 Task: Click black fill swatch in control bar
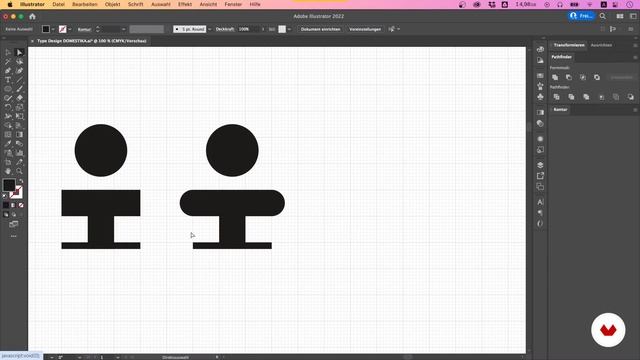click(46, 29)
